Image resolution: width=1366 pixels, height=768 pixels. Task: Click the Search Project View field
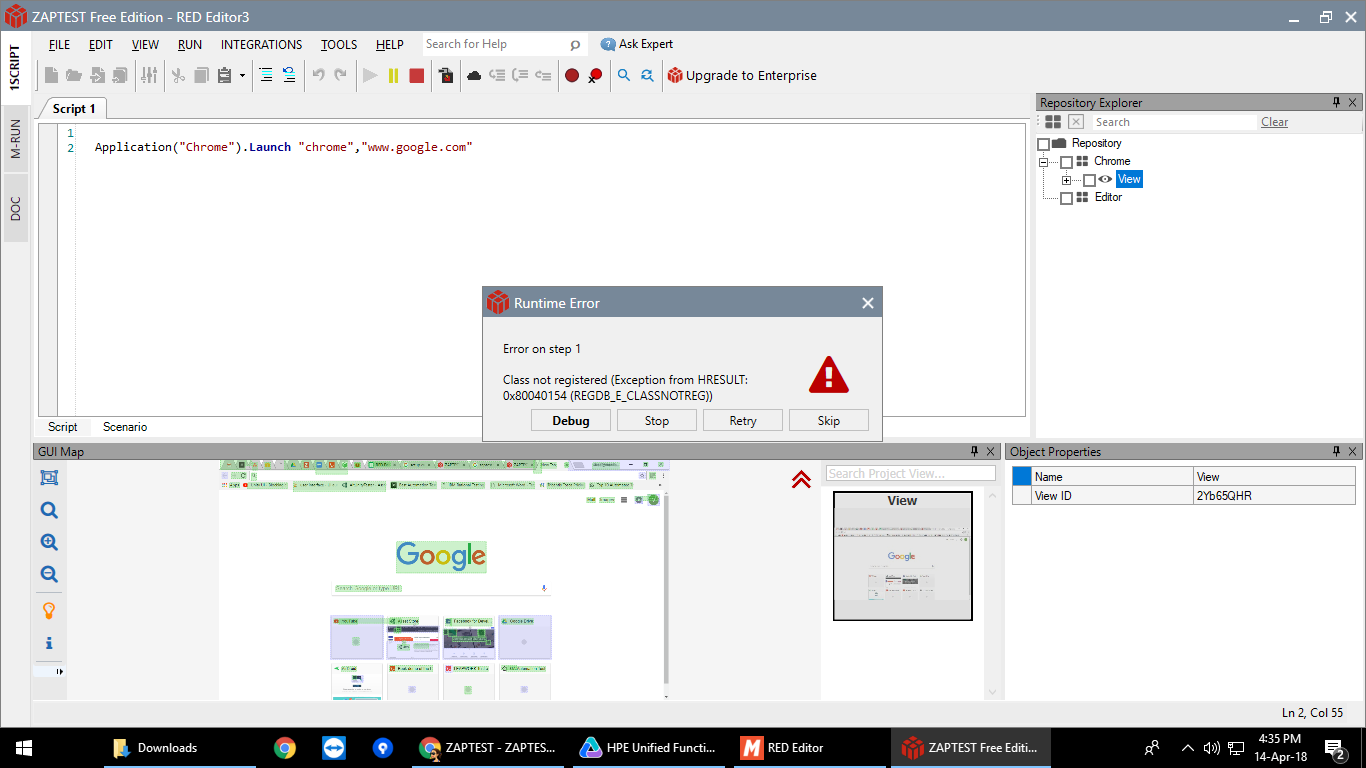[911, 474]
